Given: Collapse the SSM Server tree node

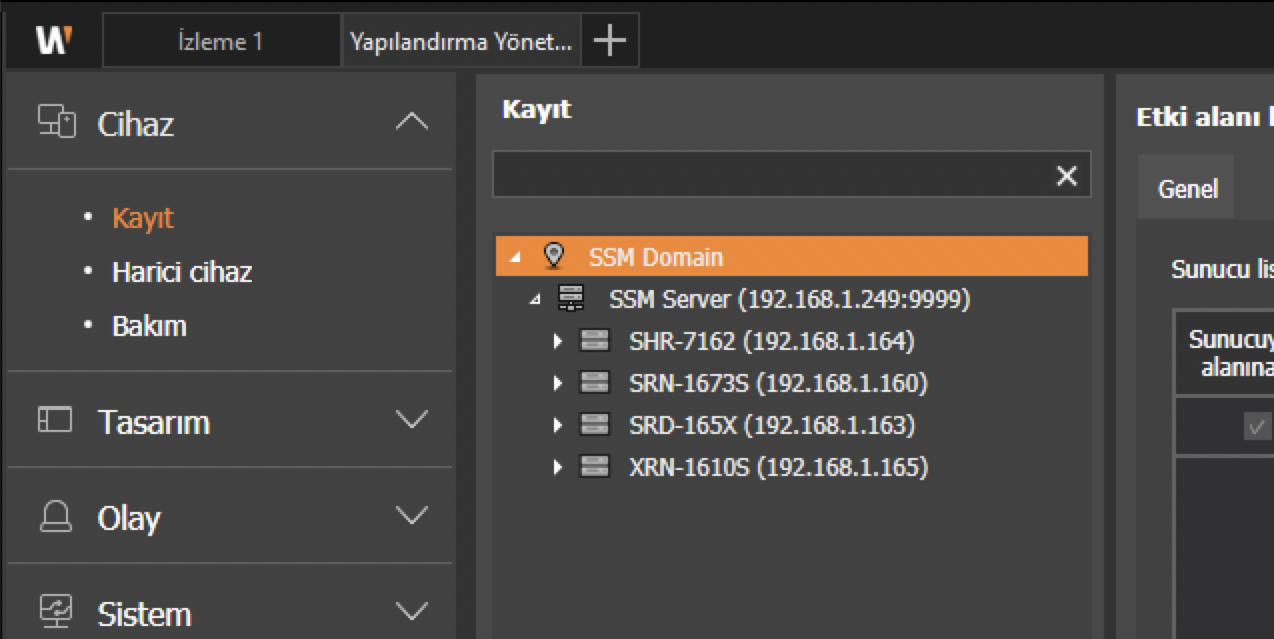Looking at the screenshot, I should 535,300.
